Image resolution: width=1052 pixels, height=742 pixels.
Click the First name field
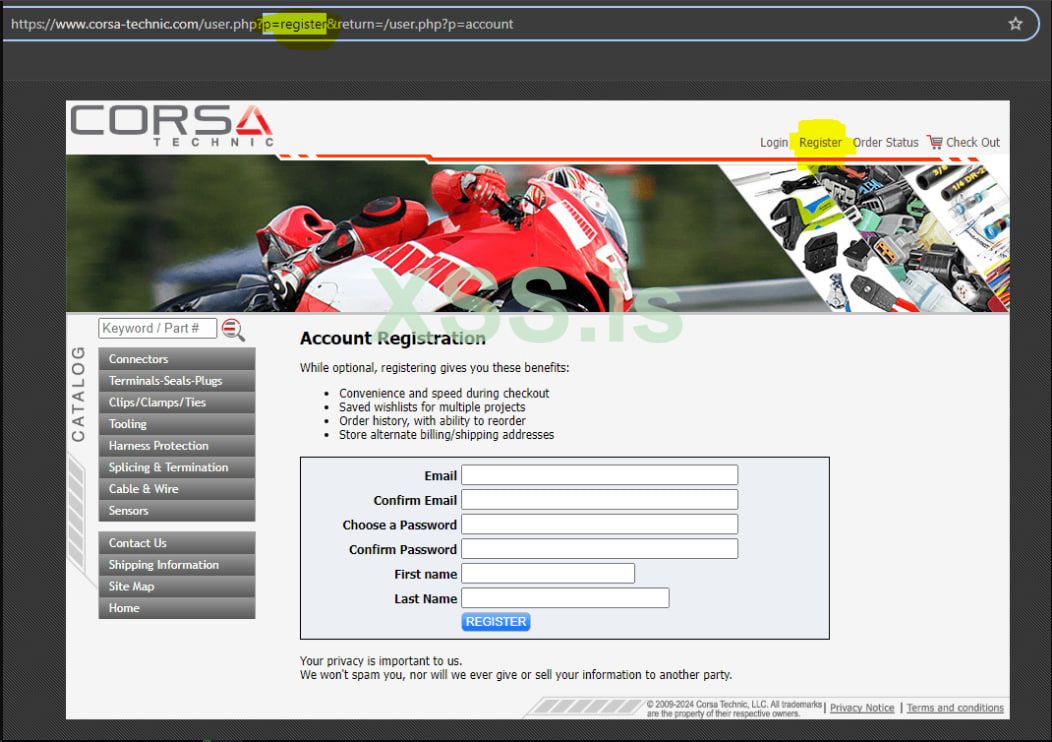coord(547,574)
